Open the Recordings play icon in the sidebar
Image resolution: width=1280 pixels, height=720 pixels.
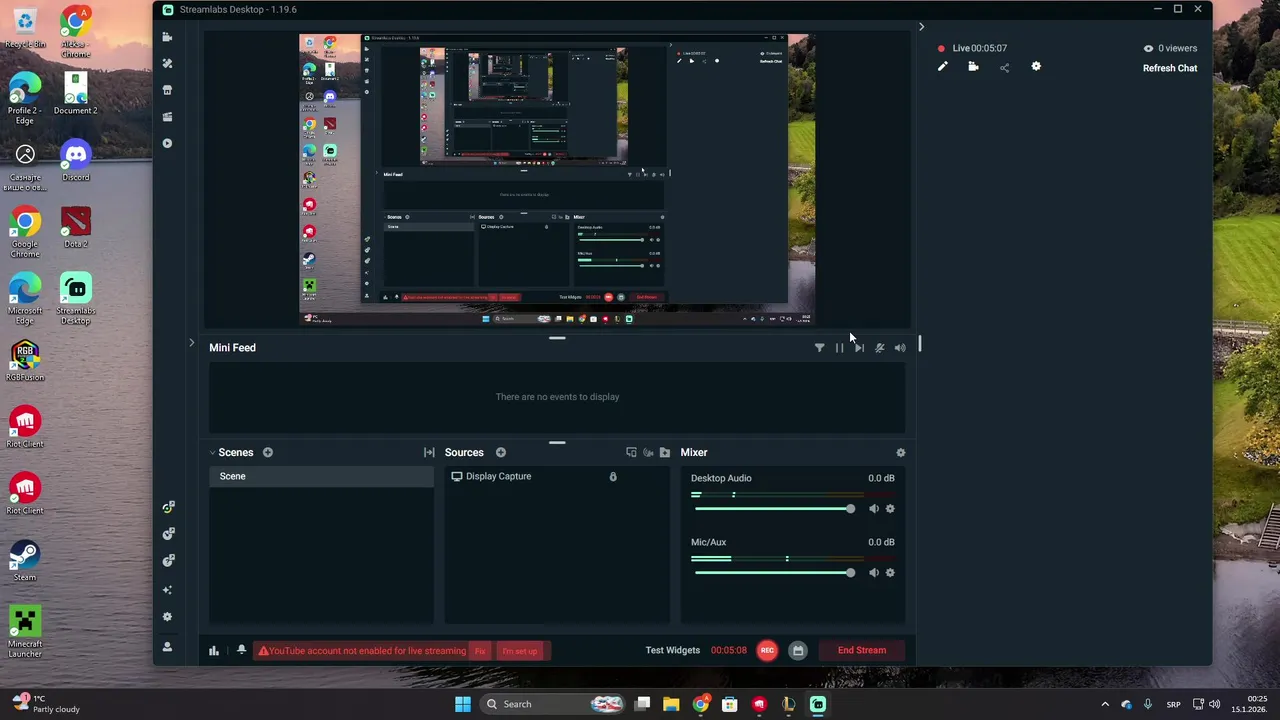pyautogui.click(x=167, y=143)
